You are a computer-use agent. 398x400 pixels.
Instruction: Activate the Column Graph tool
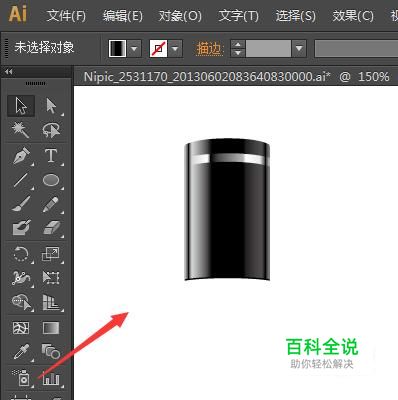(x=51, y=378)
